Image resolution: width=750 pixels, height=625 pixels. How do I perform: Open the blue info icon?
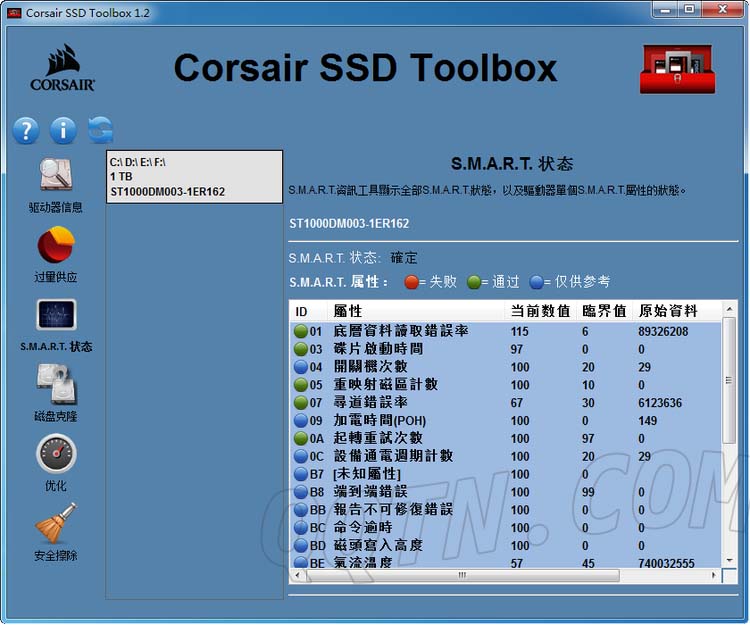(x=63, y=130)
